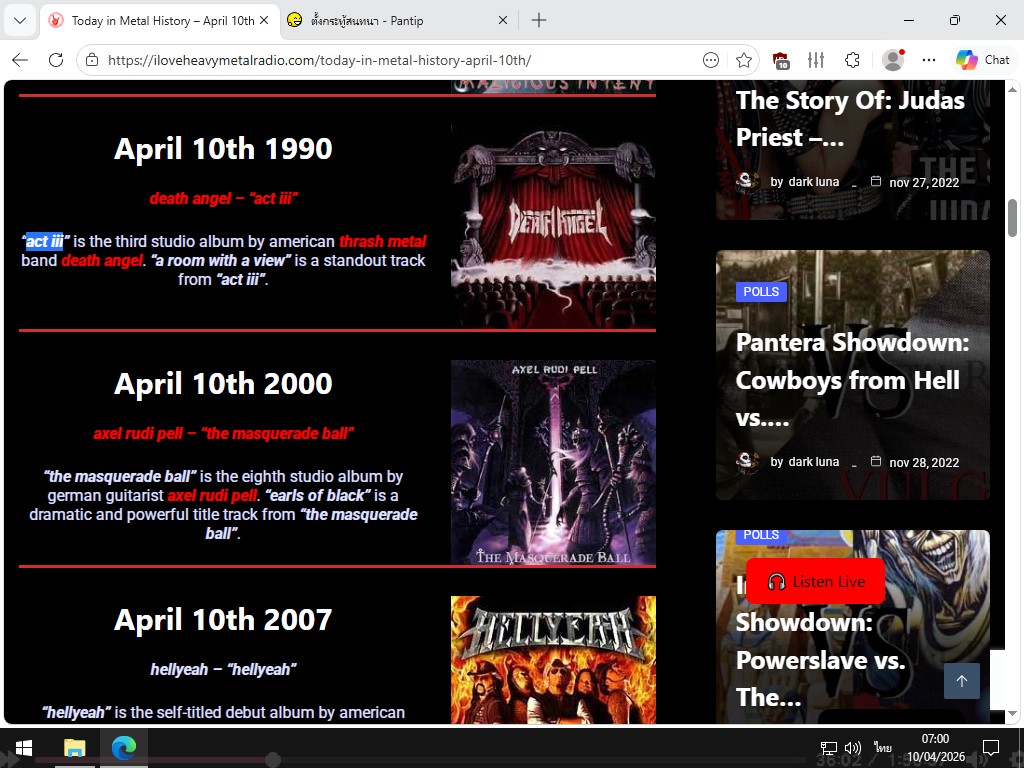Open the Death Angel album cover image
The image size is (1024, 768).
point(553,227)
